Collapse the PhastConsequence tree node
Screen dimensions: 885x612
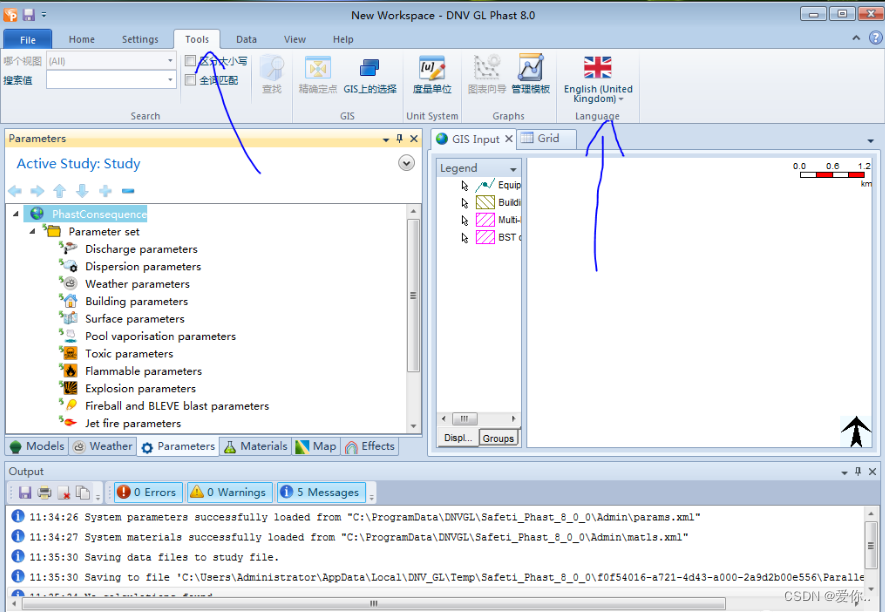point(16,214)
